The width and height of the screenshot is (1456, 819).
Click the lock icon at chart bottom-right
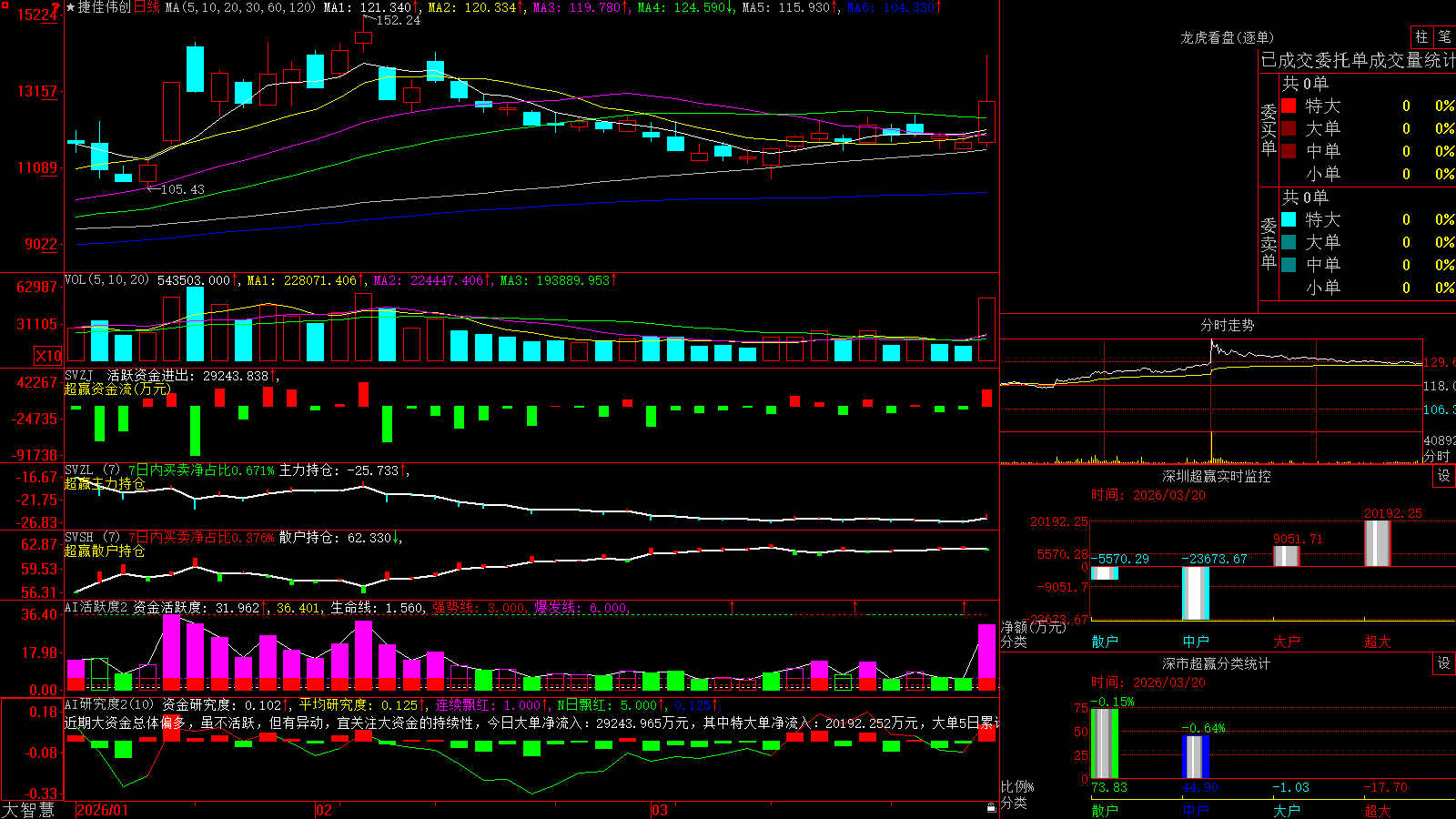tap(992, 807)
